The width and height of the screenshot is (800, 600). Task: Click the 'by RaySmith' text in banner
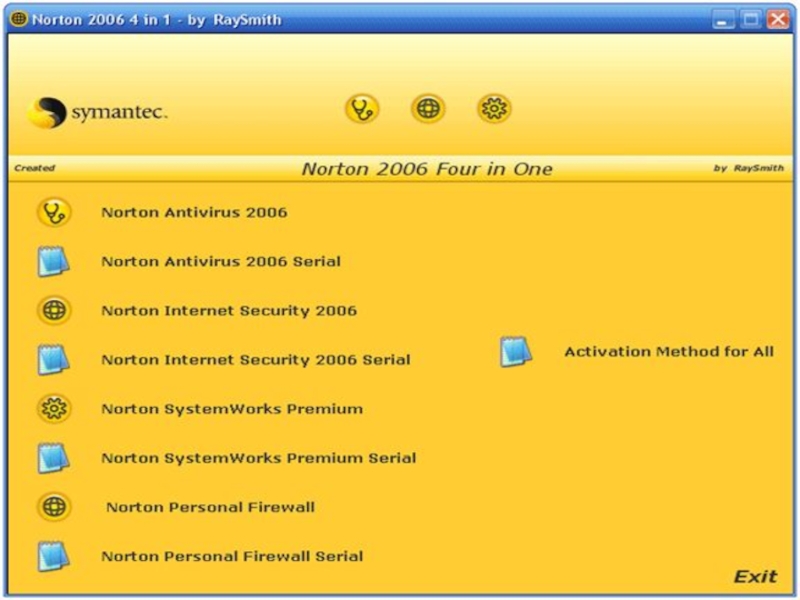tap(748, 168)
